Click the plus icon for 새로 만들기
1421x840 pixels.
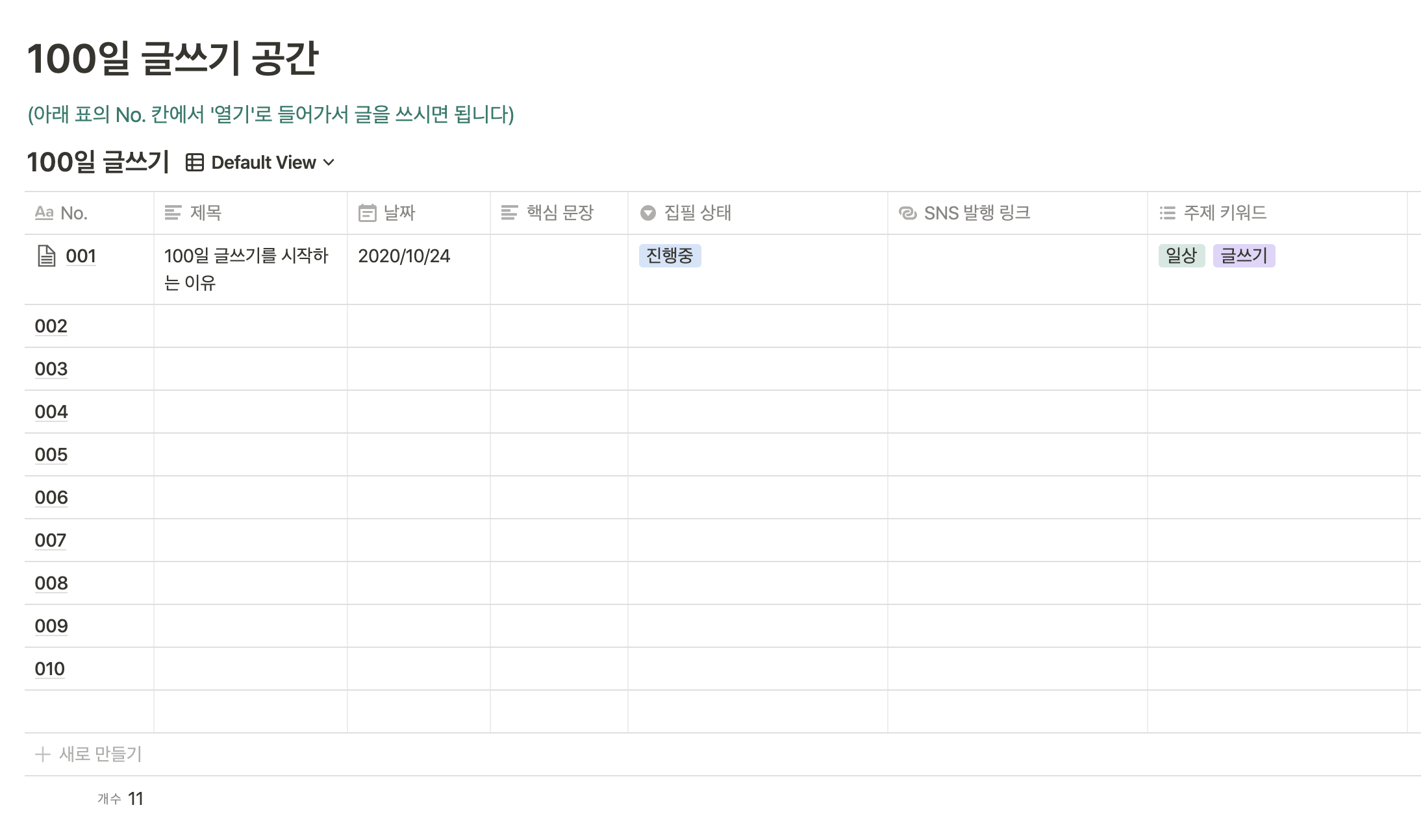pyautogui.click(x=43, y=754)
